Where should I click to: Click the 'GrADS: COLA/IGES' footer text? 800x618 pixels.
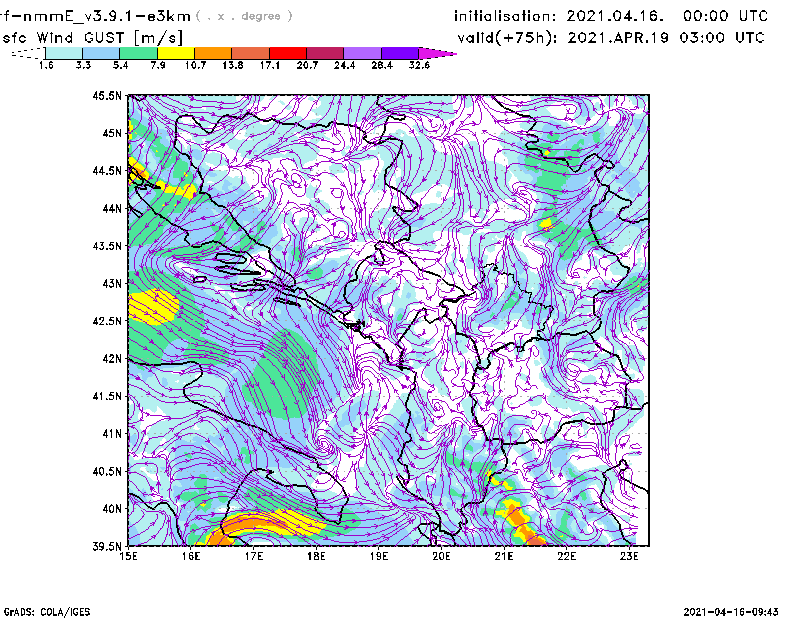47,612
